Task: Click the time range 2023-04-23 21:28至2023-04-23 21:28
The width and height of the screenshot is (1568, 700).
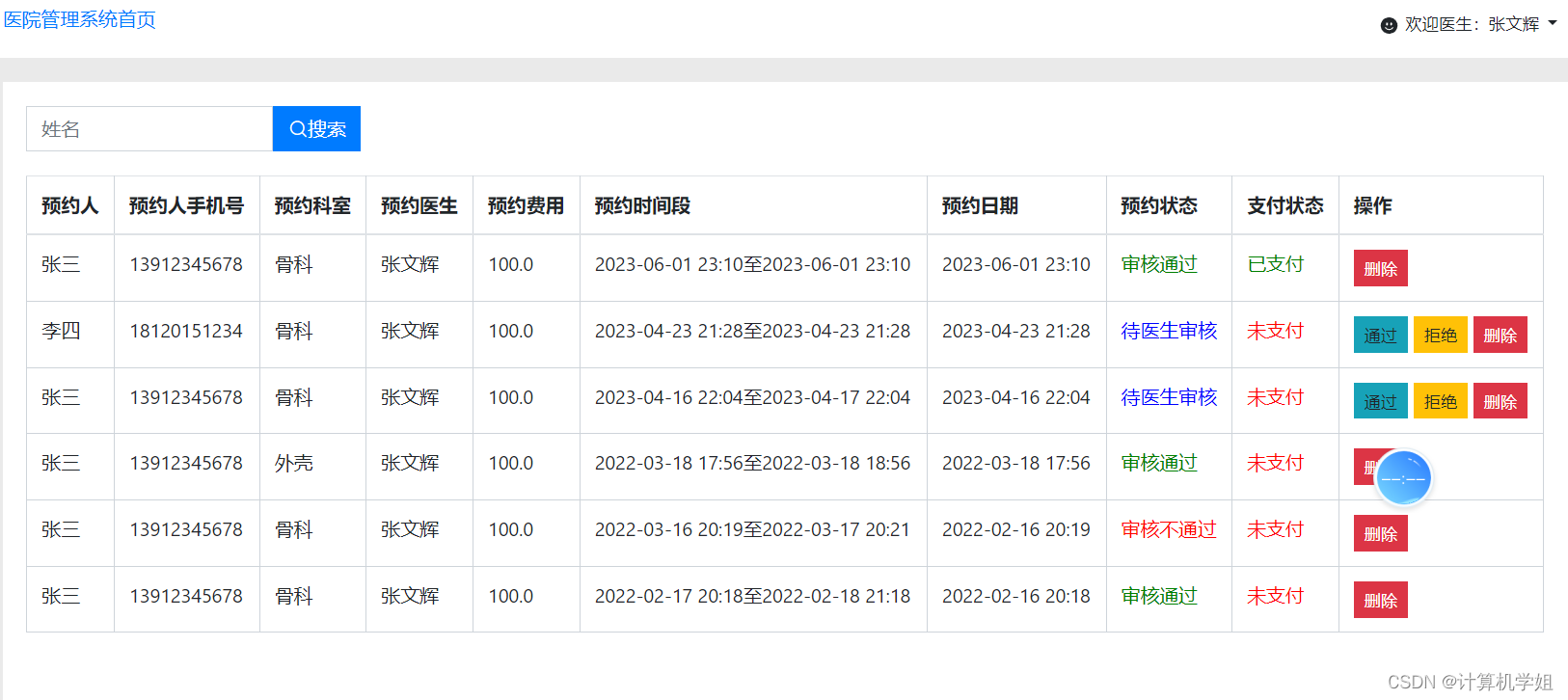Action: [x=752, y=331]
